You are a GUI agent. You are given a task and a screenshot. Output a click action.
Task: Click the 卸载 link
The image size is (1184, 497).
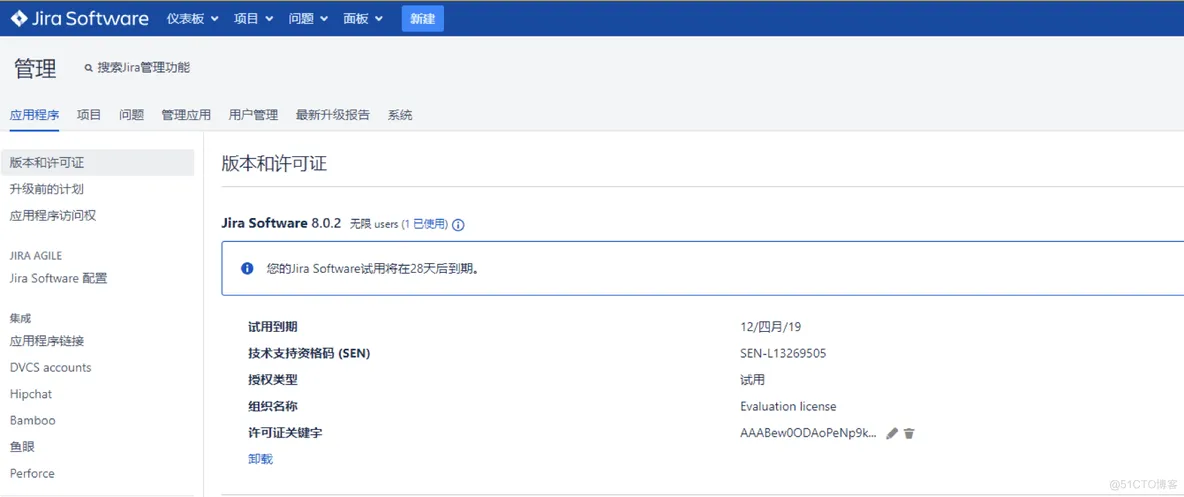click(x=261, y=458)
